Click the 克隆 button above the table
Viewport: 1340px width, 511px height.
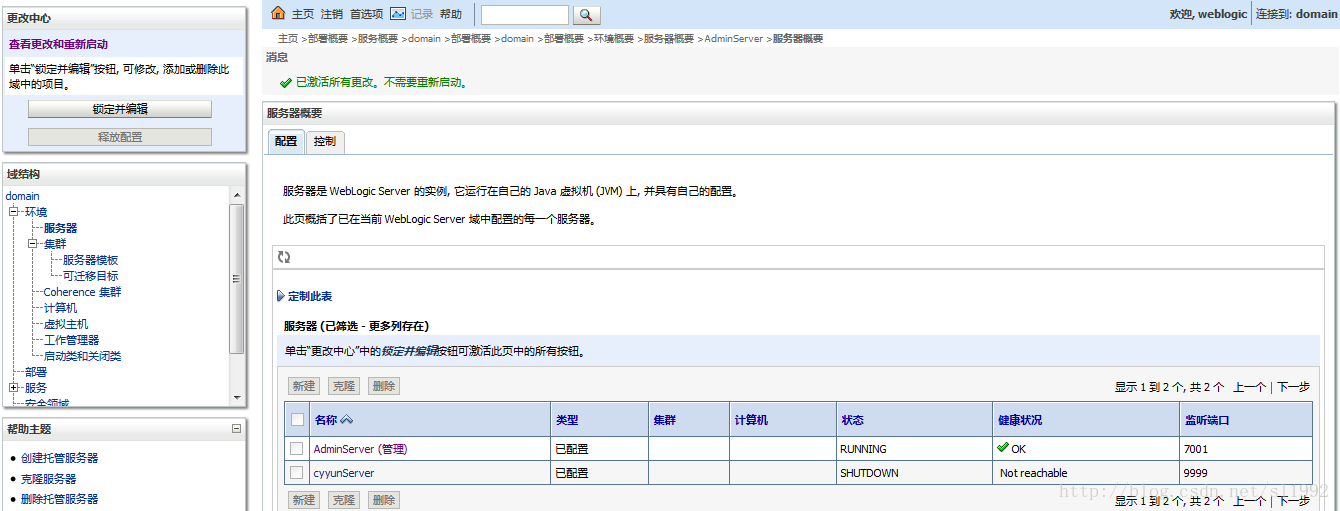point(344,386)
